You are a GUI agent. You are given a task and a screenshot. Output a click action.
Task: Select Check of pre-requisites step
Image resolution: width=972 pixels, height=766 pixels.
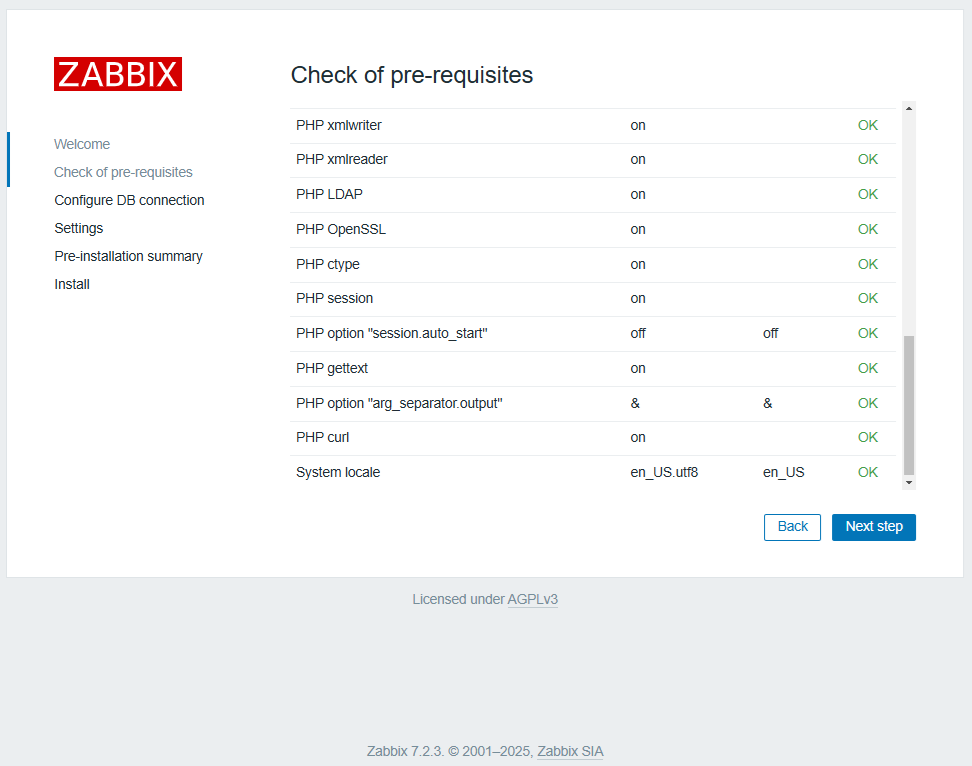pyautogui.click(x=123, y=172)
